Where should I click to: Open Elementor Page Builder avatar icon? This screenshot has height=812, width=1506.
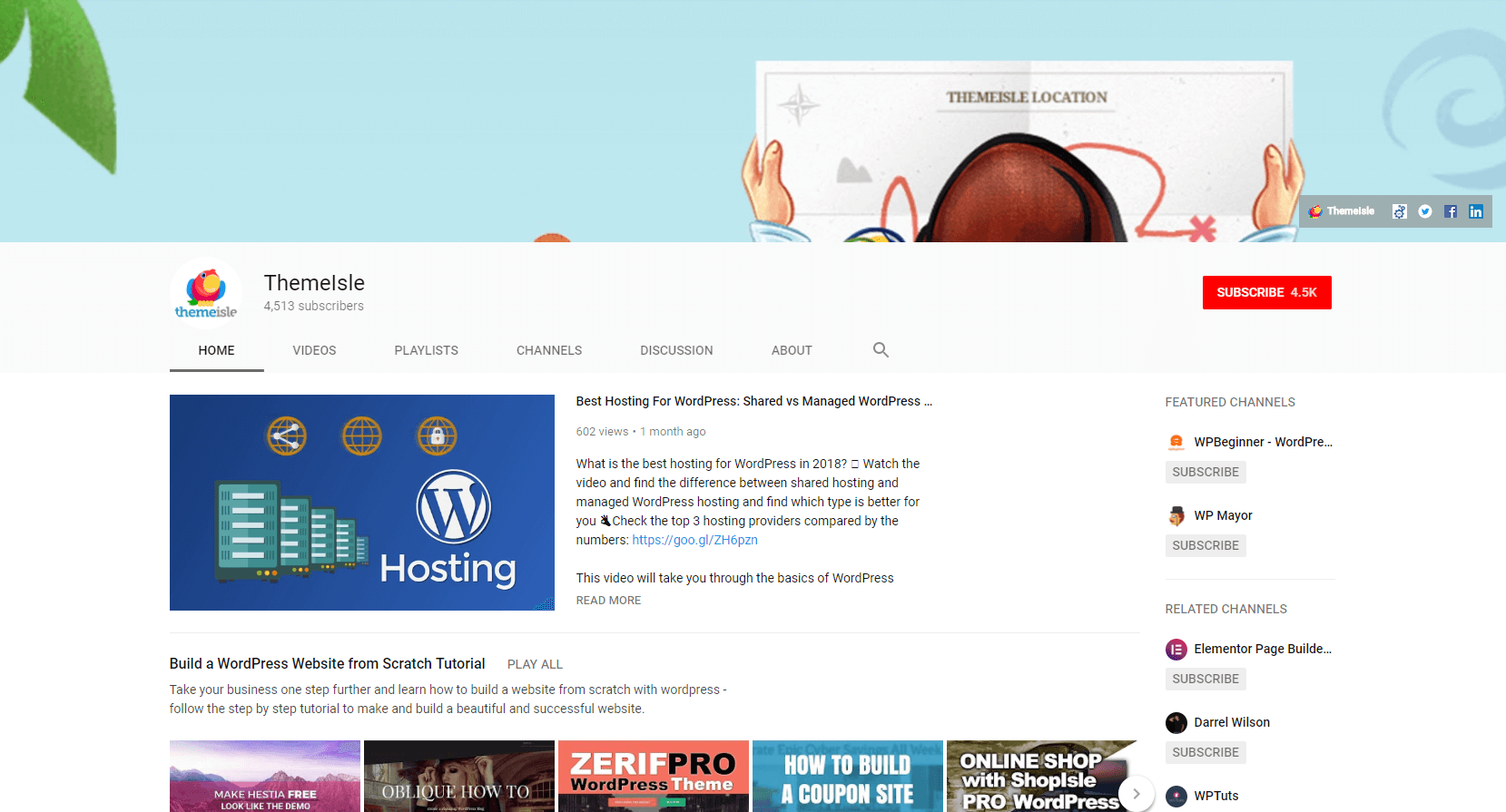(1176, 650)
